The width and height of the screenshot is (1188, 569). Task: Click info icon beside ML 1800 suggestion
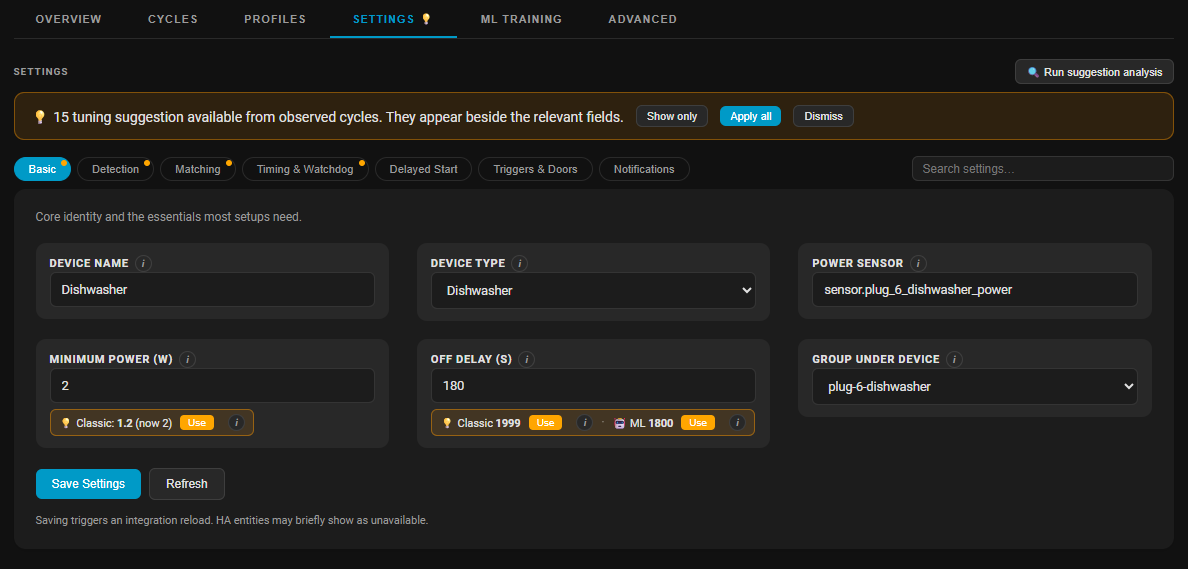coord(737,423)
